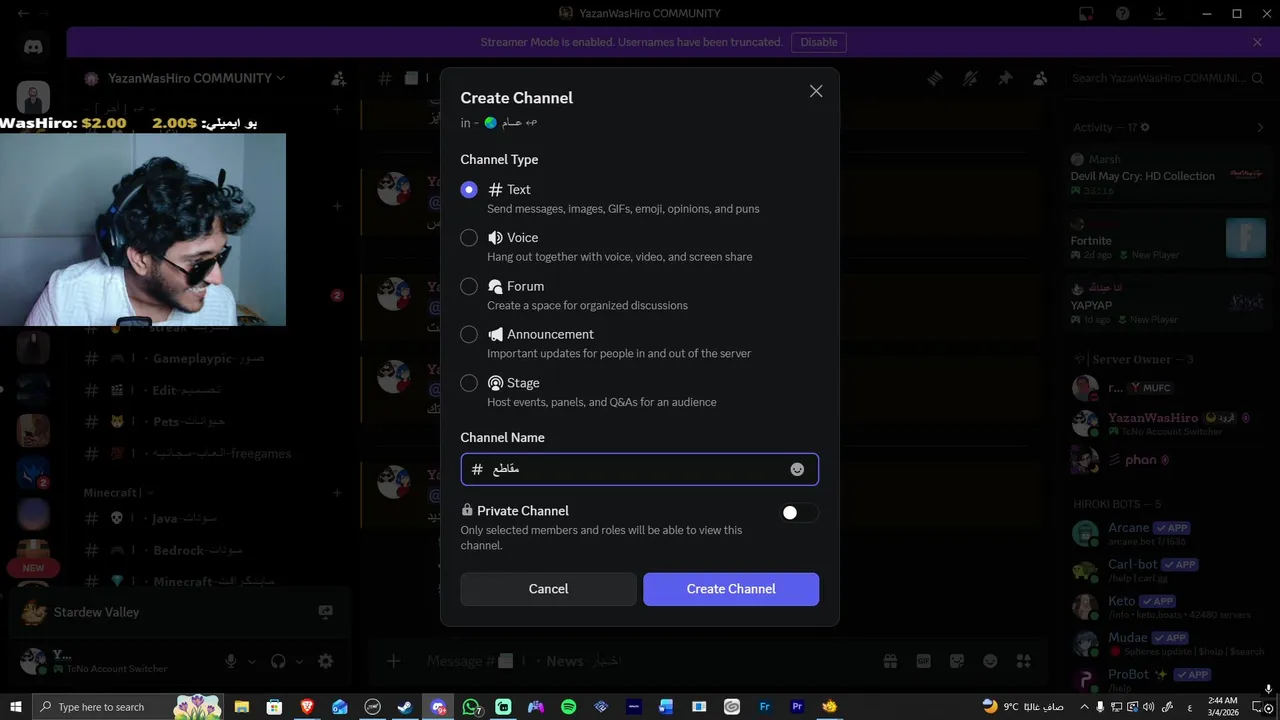Open microphone input options arrow

(251, 661)
